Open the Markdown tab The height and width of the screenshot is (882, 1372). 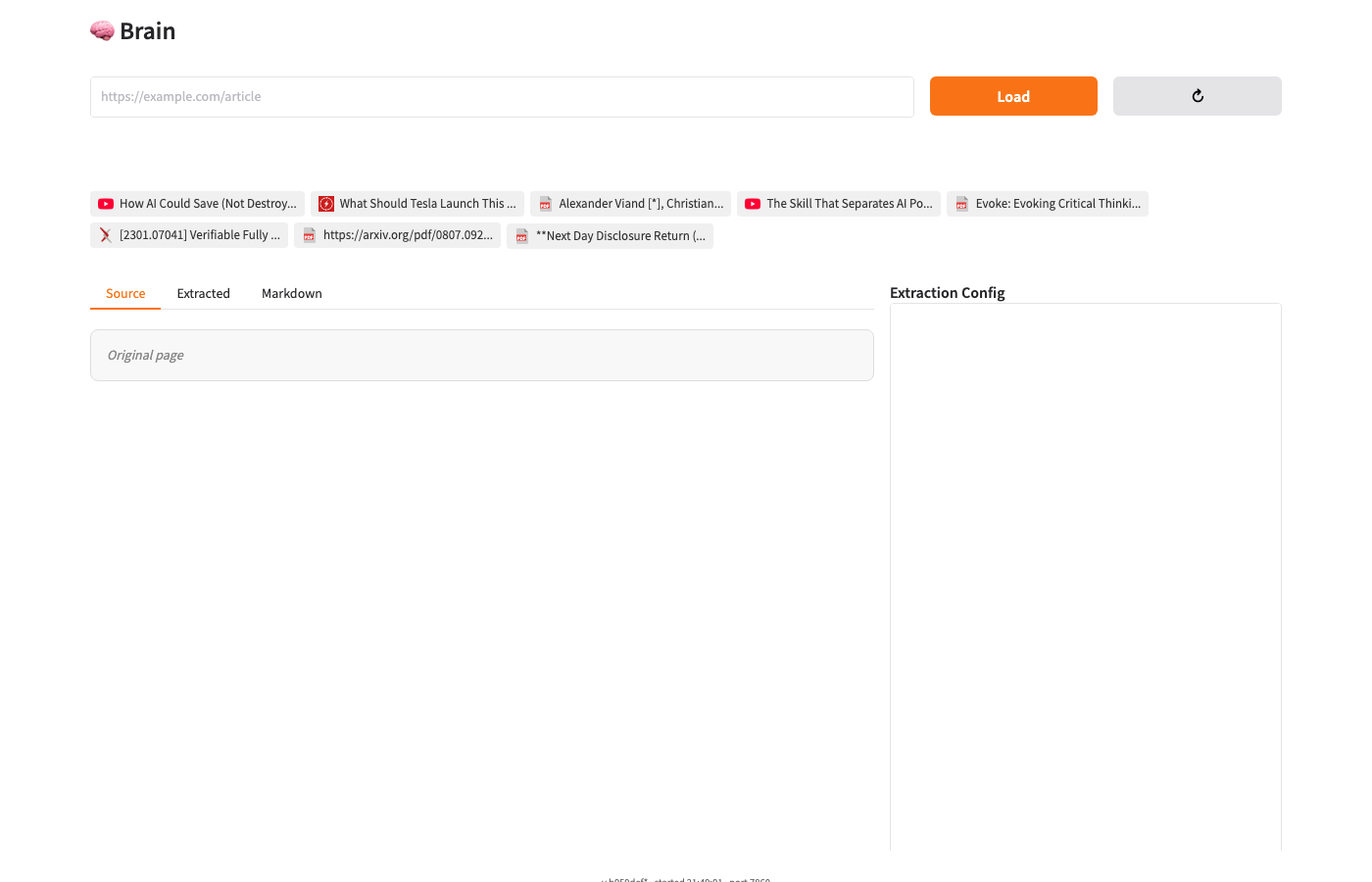pos(291,293)
